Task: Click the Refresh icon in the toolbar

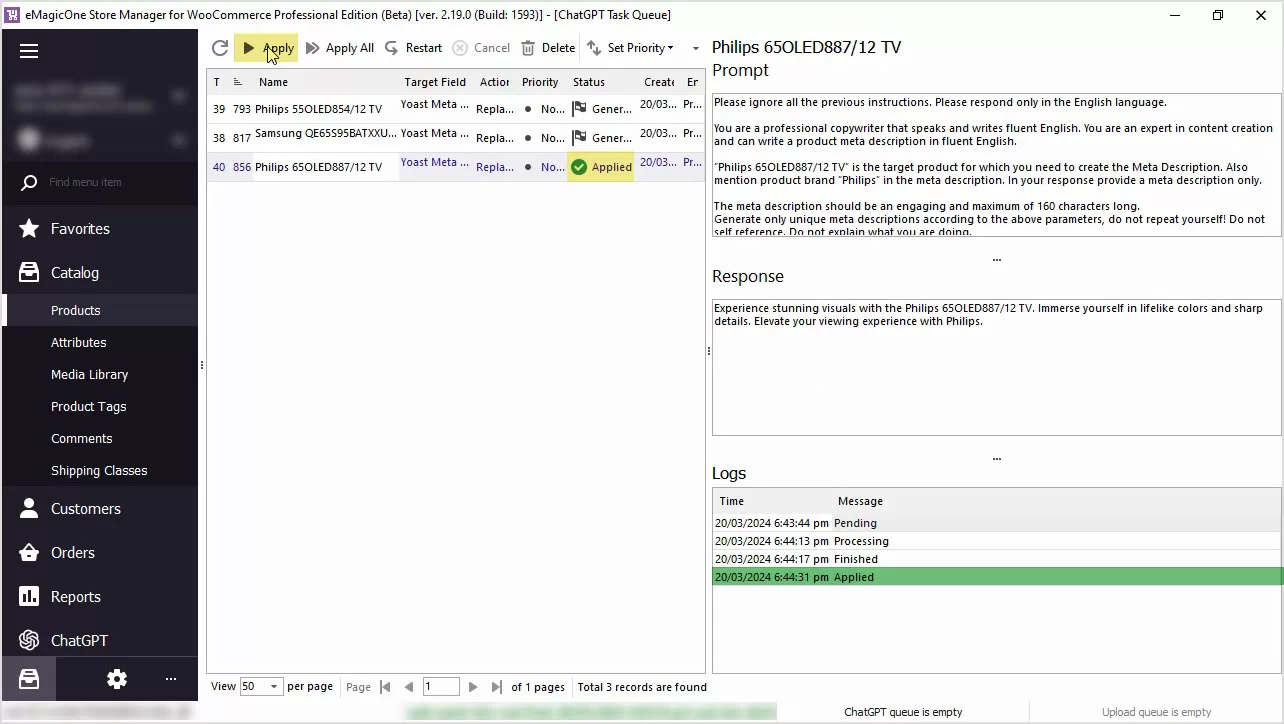Action: coord(220,48)
